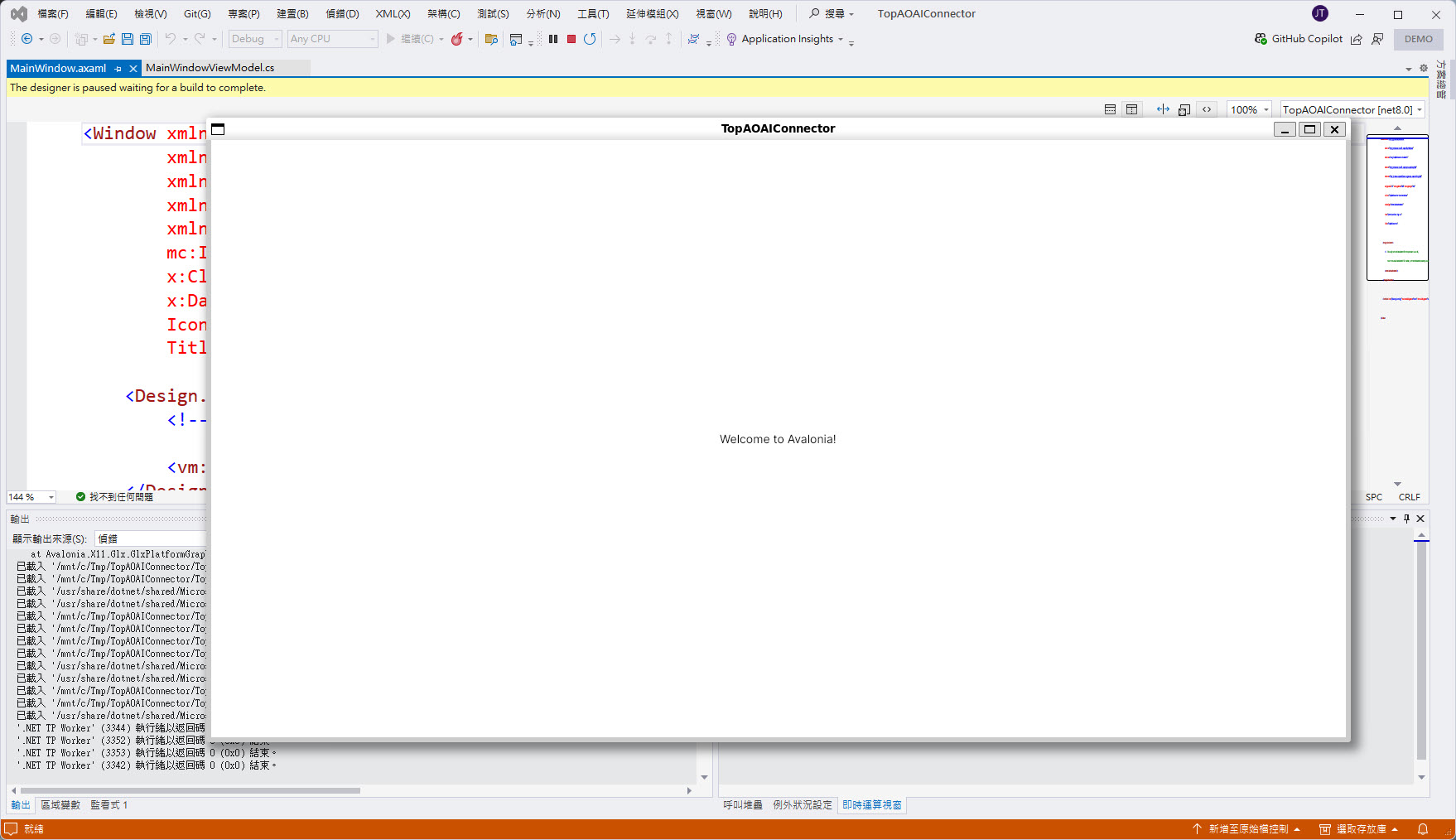Toggle auto-hide pin on output panel
Viewport: 1456px width, 840px height.
click(1406, 519)
